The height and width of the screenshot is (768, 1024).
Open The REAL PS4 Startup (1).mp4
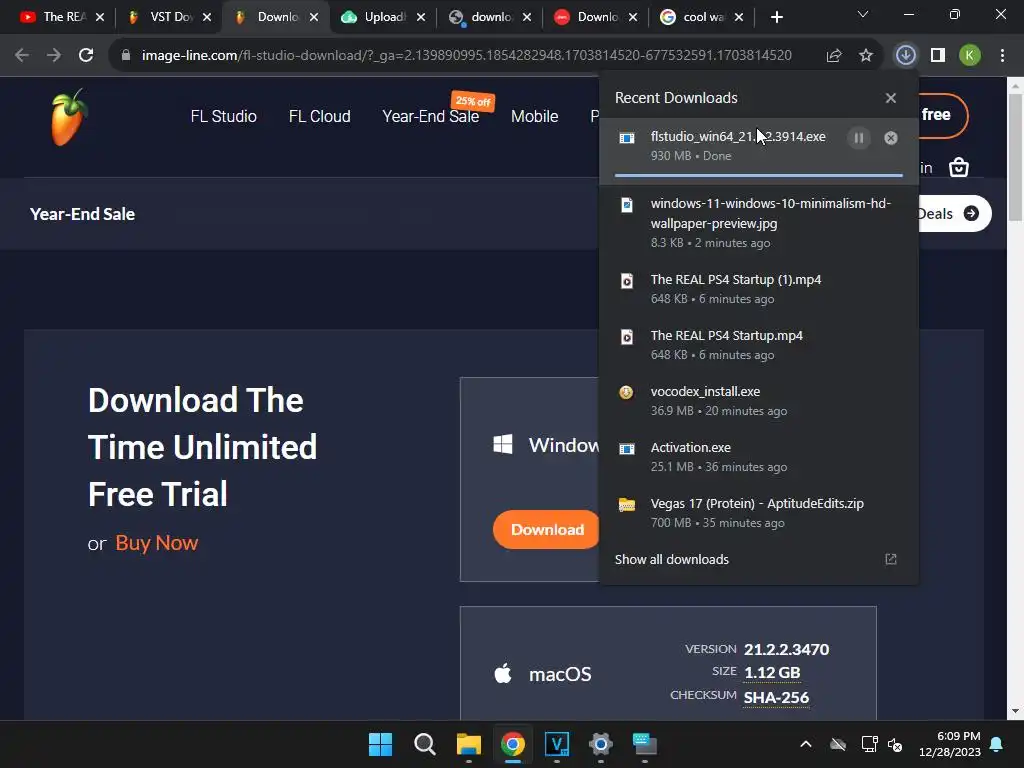tap(758, 289)
